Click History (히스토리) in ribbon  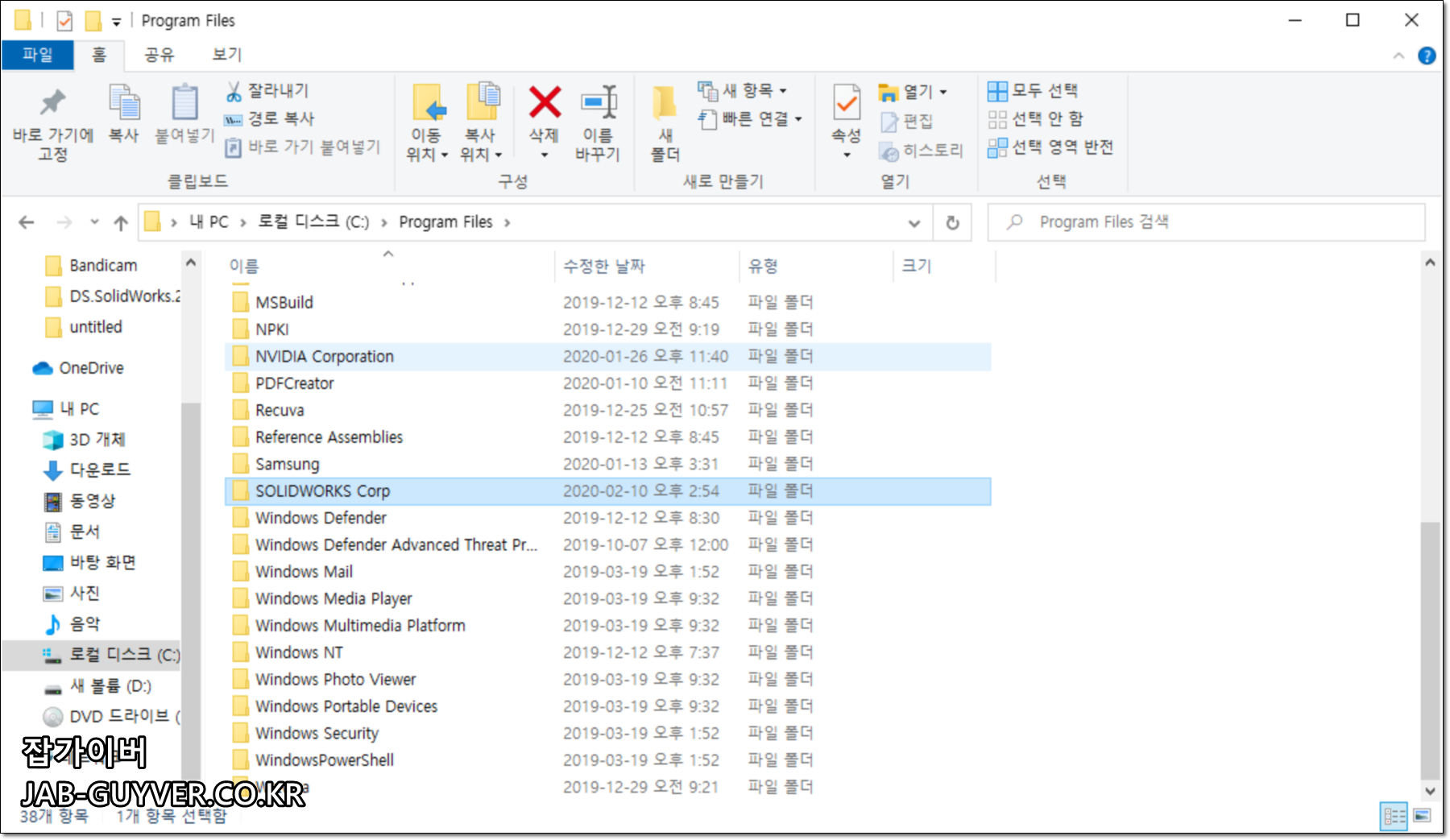click(x=922, y=151)
